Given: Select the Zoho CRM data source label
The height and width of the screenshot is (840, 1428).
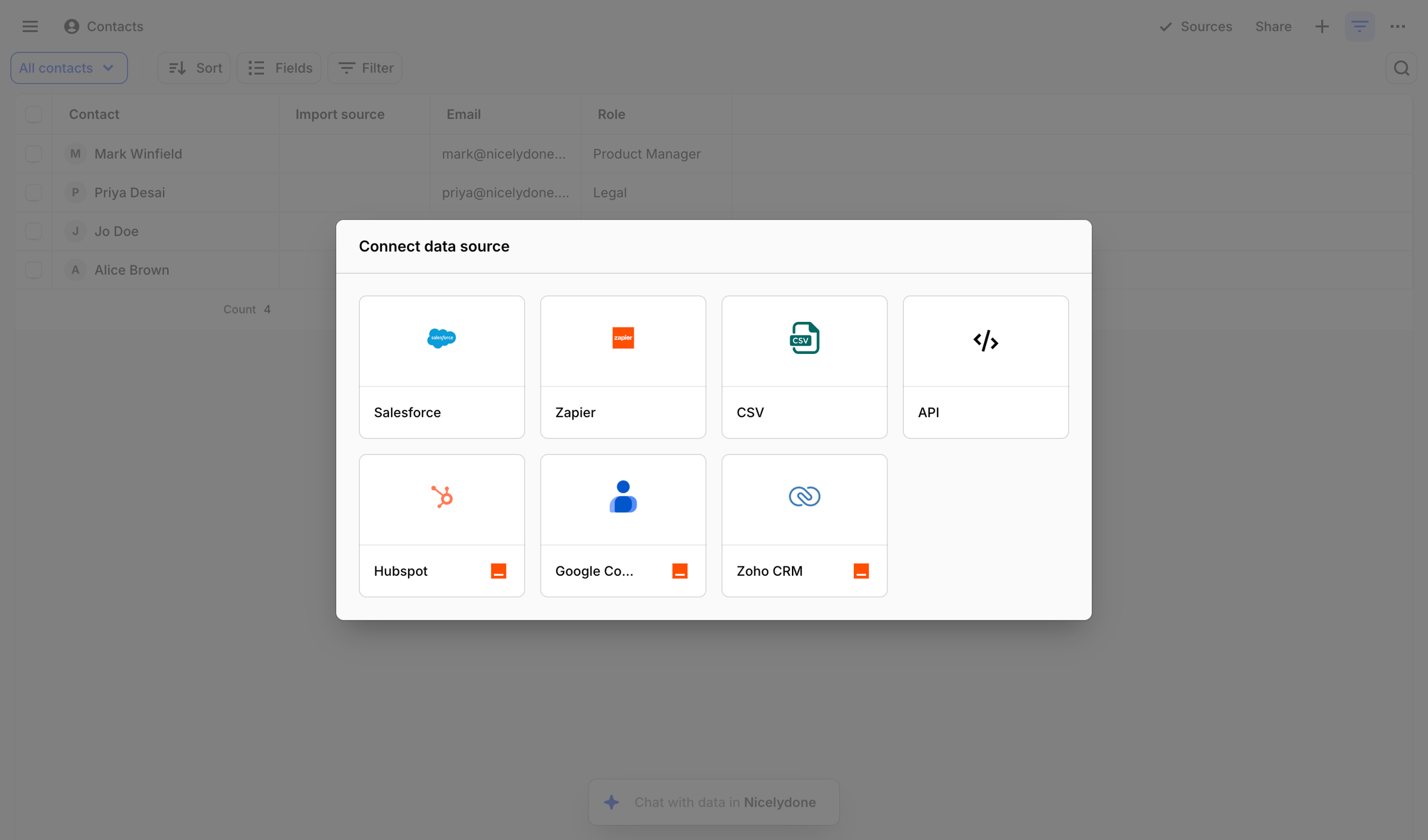Looking at the screenshot, I should pyautogui.click(x=769, y=571).
